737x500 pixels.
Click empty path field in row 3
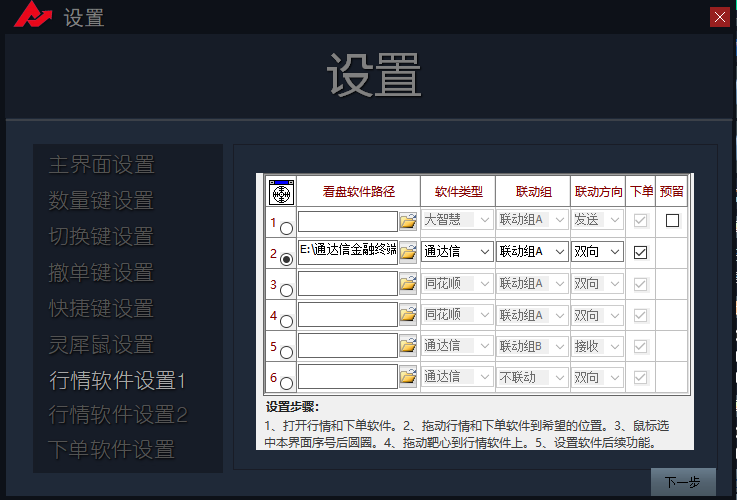(x=348, y=283)
